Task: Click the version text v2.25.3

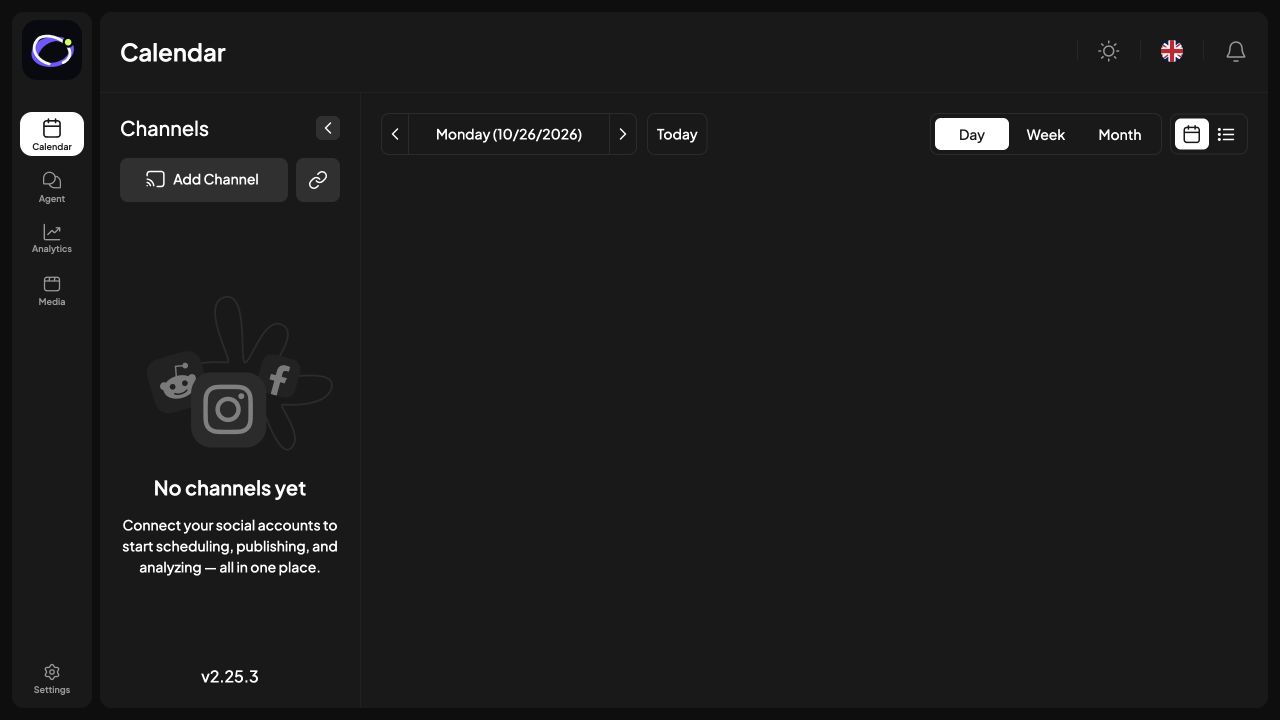Action: [x=230, y=677]
